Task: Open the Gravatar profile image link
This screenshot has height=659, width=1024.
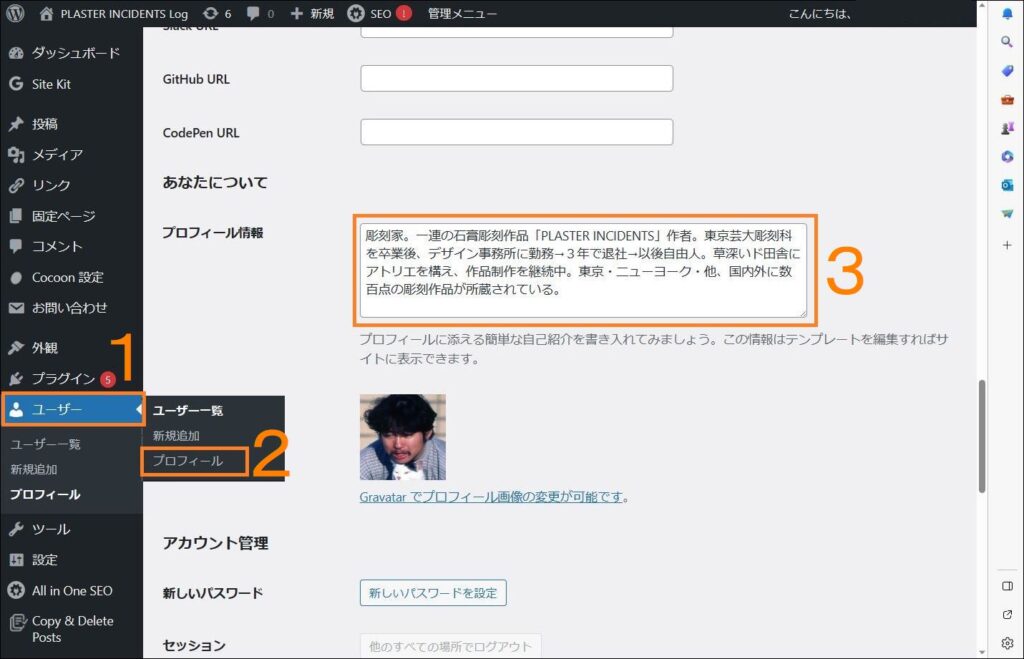Action: pos(491,497)
